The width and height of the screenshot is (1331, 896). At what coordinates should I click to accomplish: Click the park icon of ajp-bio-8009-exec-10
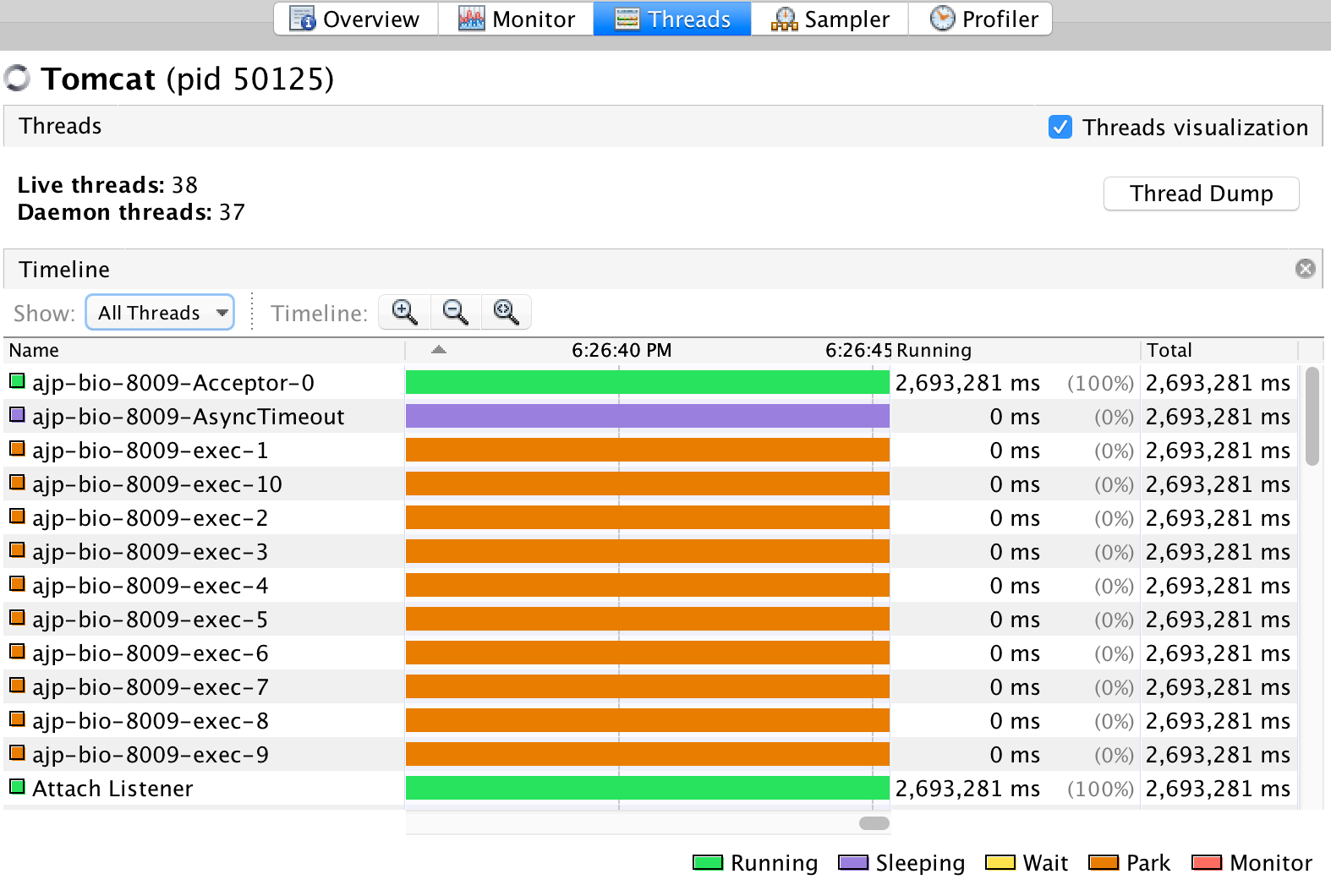point(17,483)
